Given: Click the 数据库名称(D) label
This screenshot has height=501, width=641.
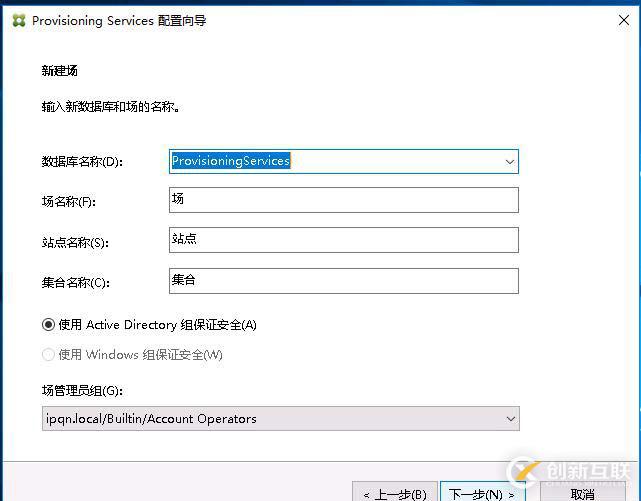Looking at the screenshot, I should [x=81, y=162].
